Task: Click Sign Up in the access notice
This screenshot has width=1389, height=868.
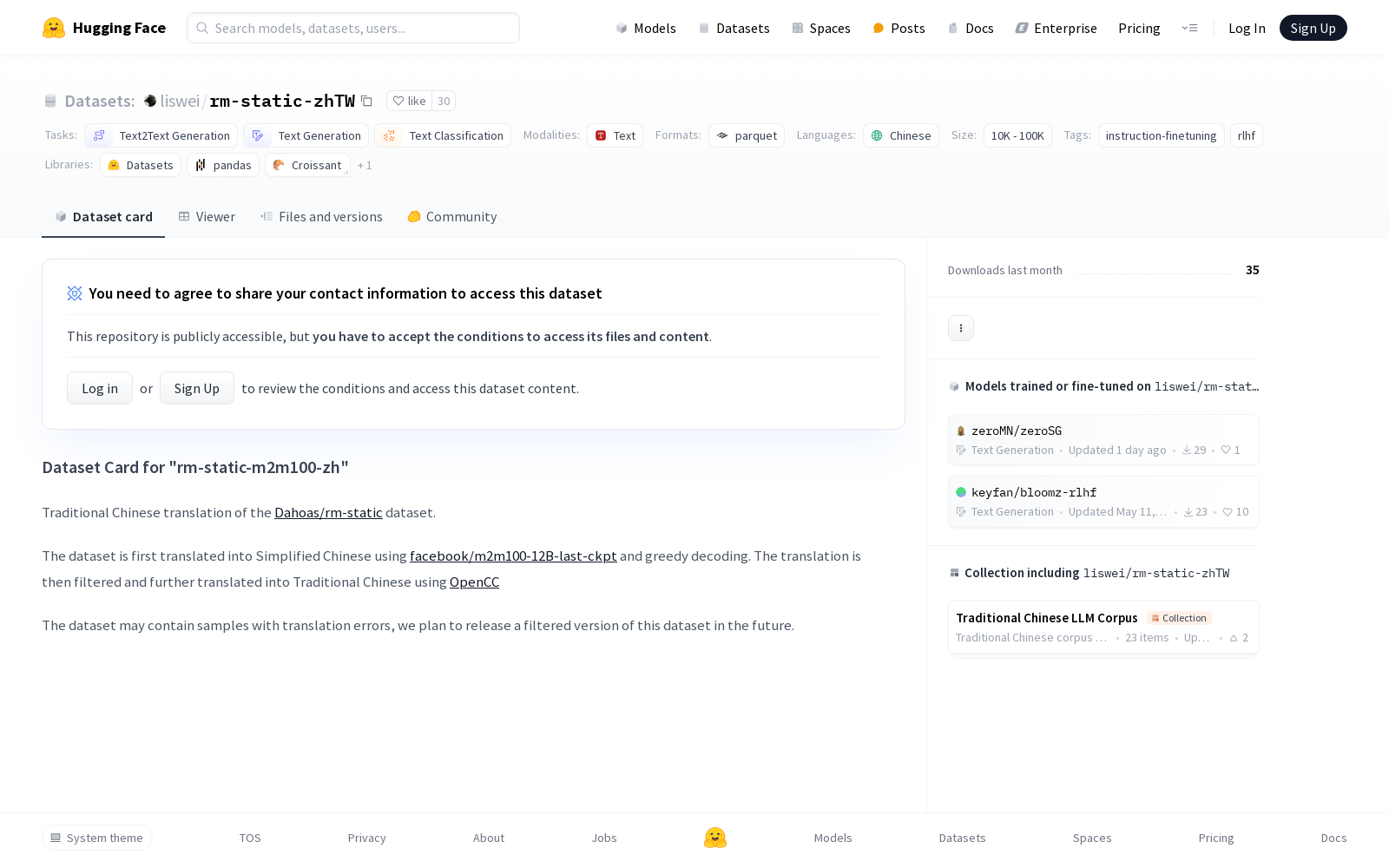Action: [x=197, y=388]
